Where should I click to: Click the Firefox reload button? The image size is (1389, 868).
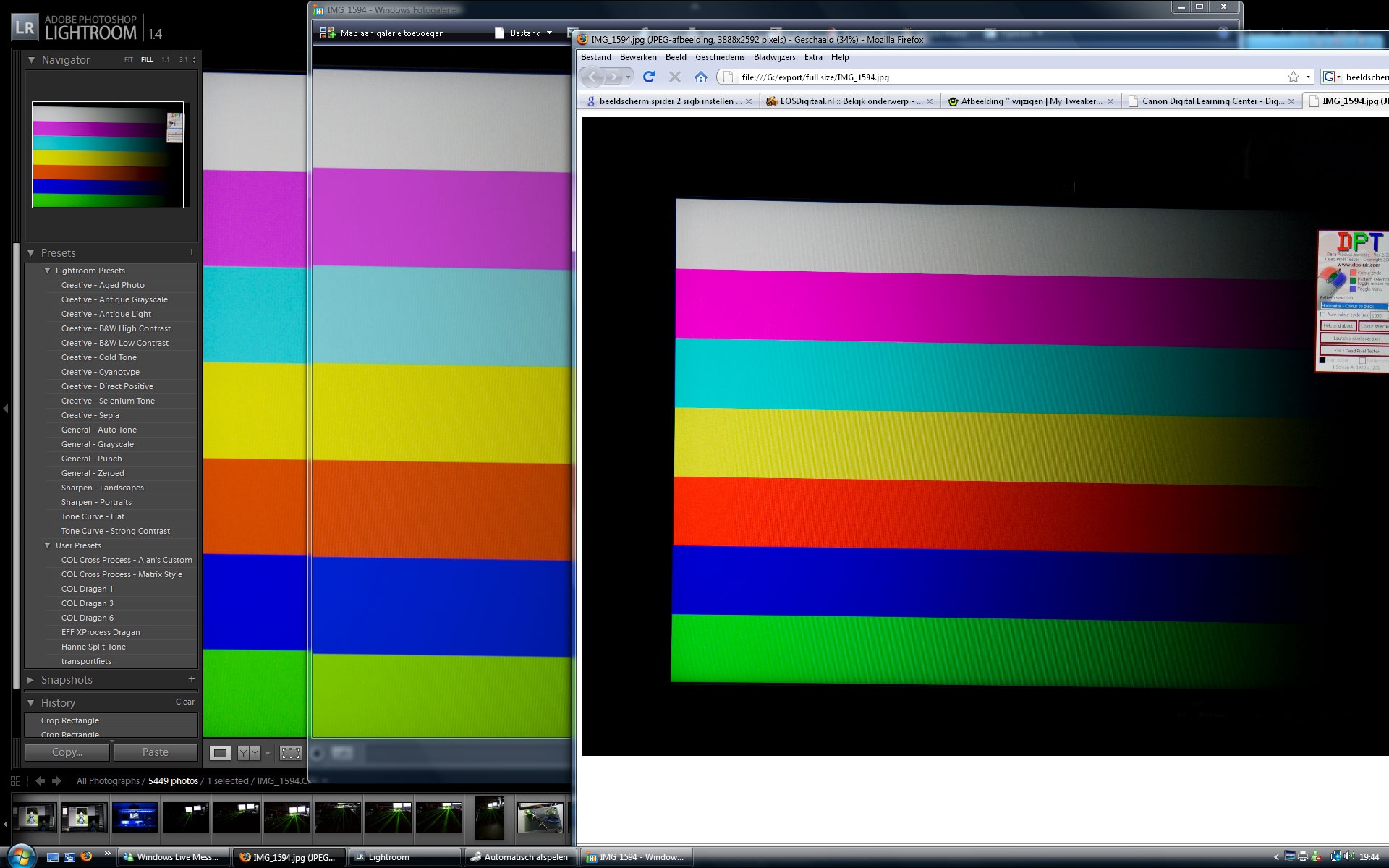[649, 77]
